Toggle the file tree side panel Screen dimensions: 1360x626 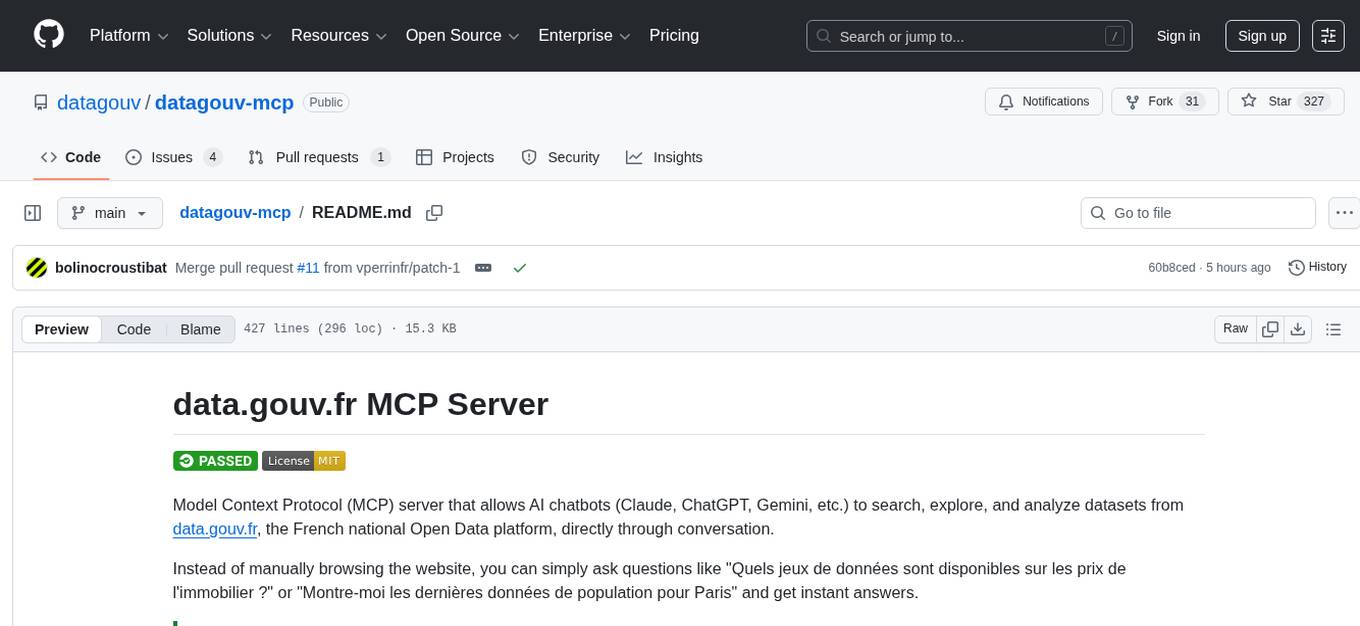[x=33, y=212]
